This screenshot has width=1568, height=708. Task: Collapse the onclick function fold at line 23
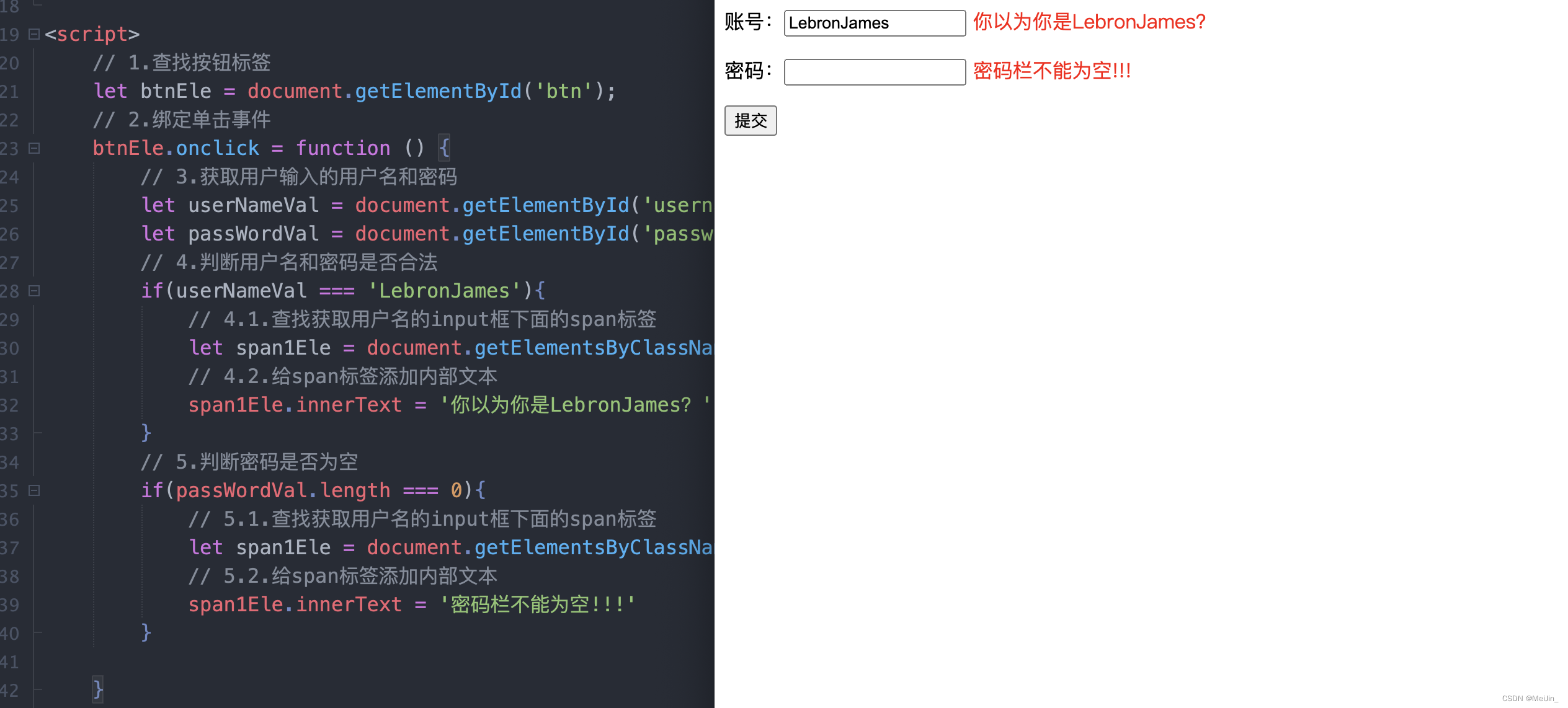pos(35,148)
